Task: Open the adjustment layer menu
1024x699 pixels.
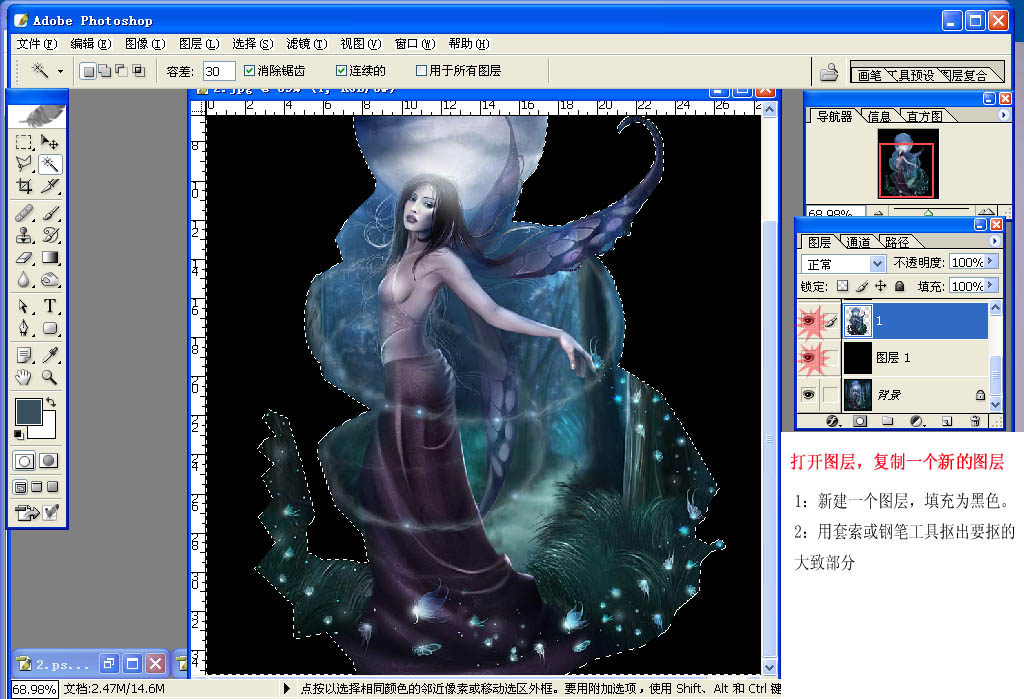Action: 917,421
